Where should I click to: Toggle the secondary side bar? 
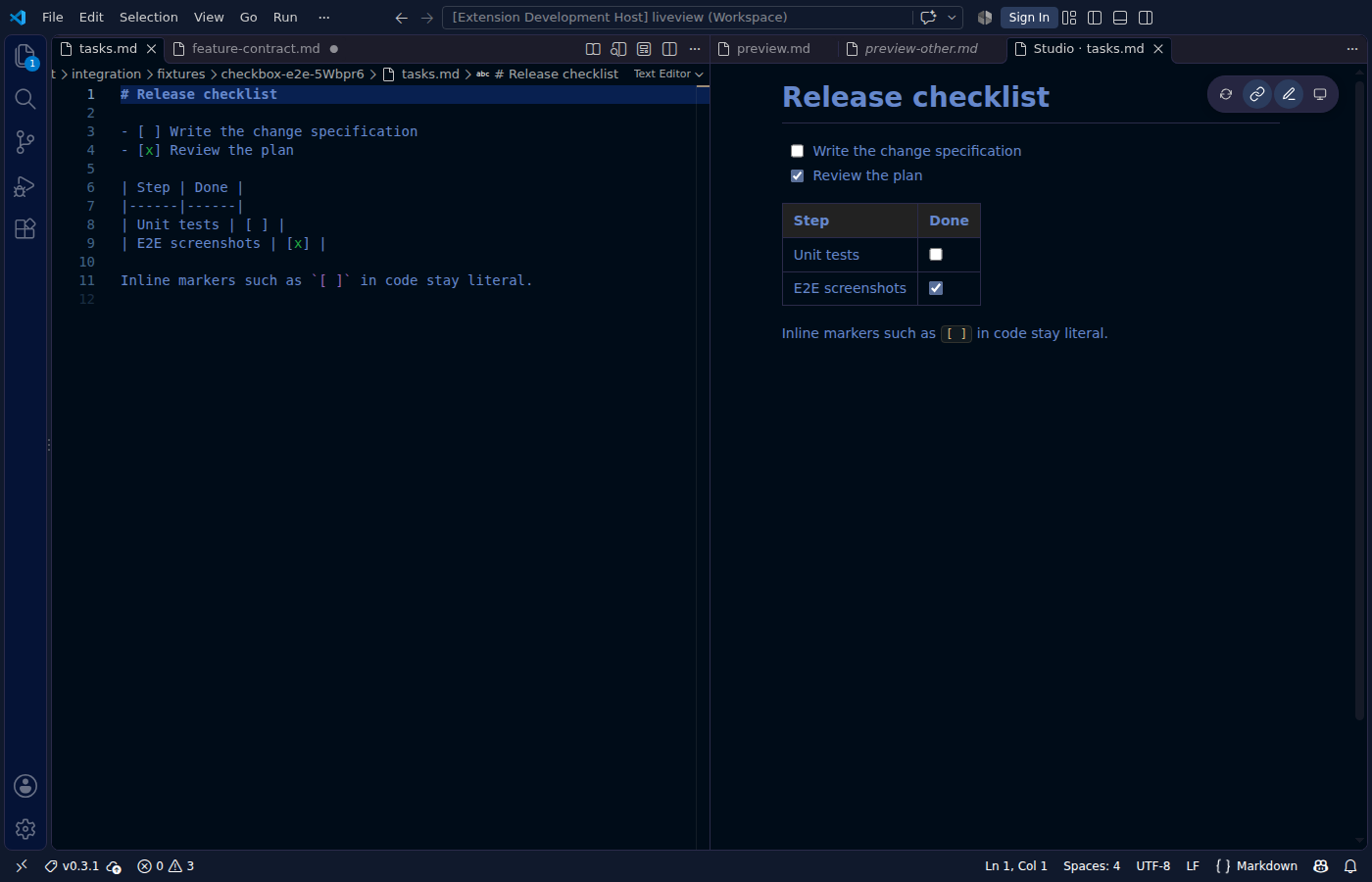coord(1146,17)
